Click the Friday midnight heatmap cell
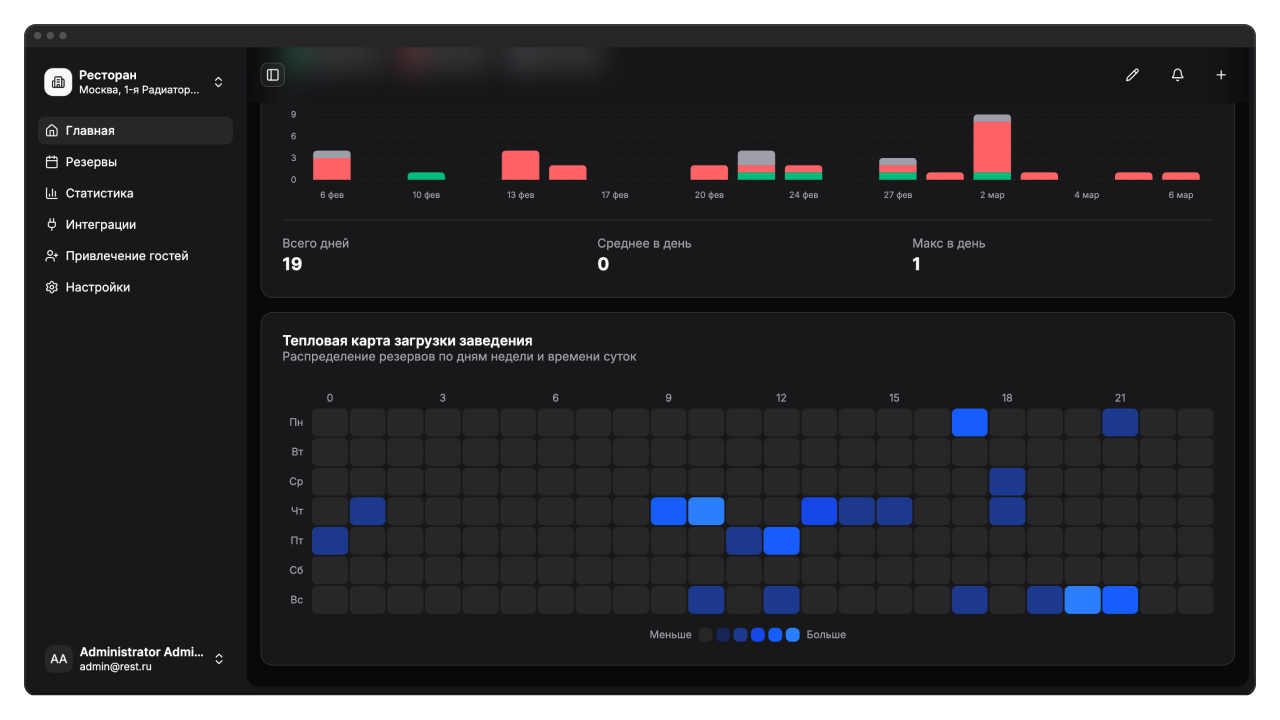The image size is (1280, 720). [330, 541]
